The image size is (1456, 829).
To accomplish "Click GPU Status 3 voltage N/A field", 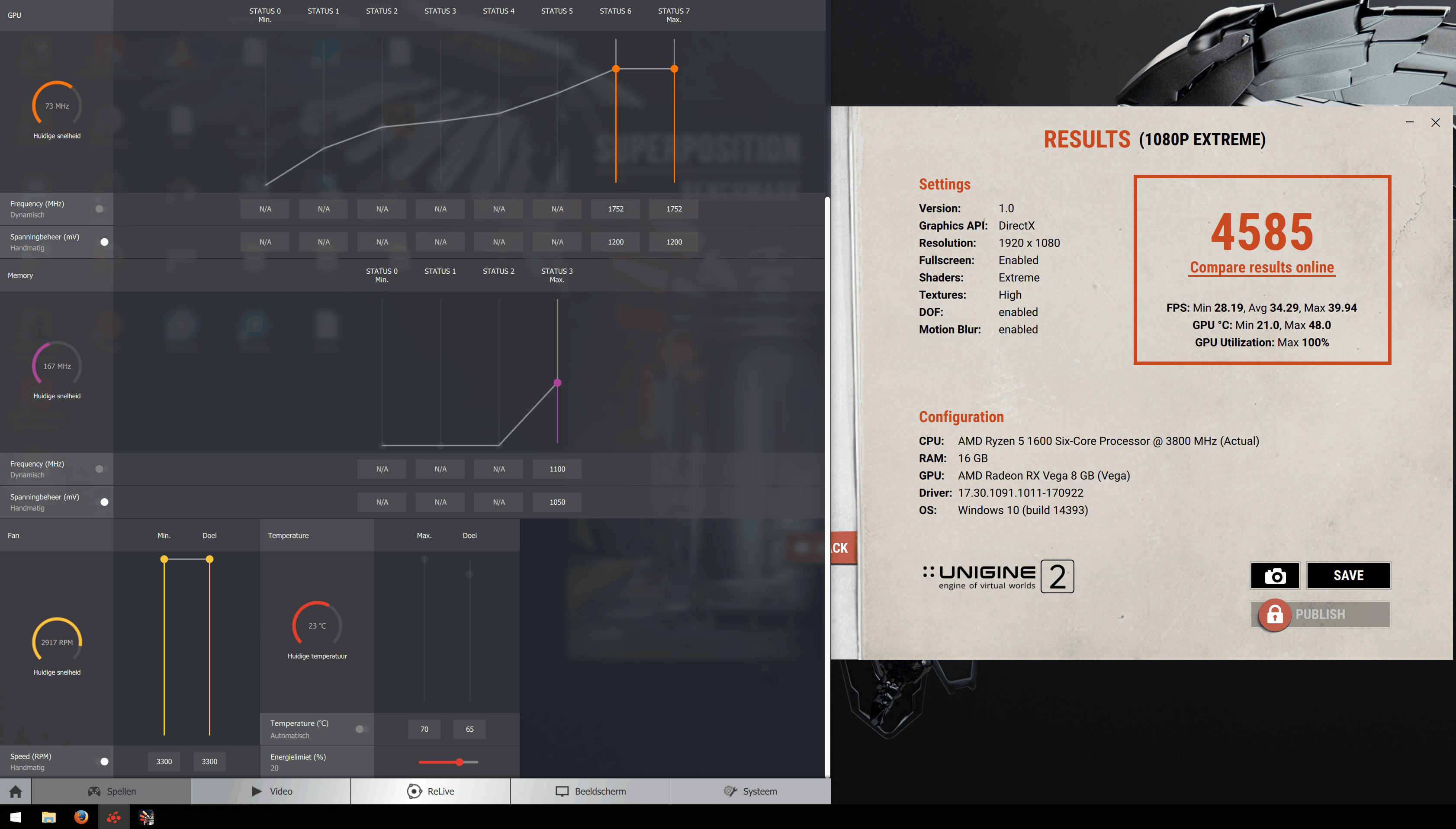I will click(441, 242).
